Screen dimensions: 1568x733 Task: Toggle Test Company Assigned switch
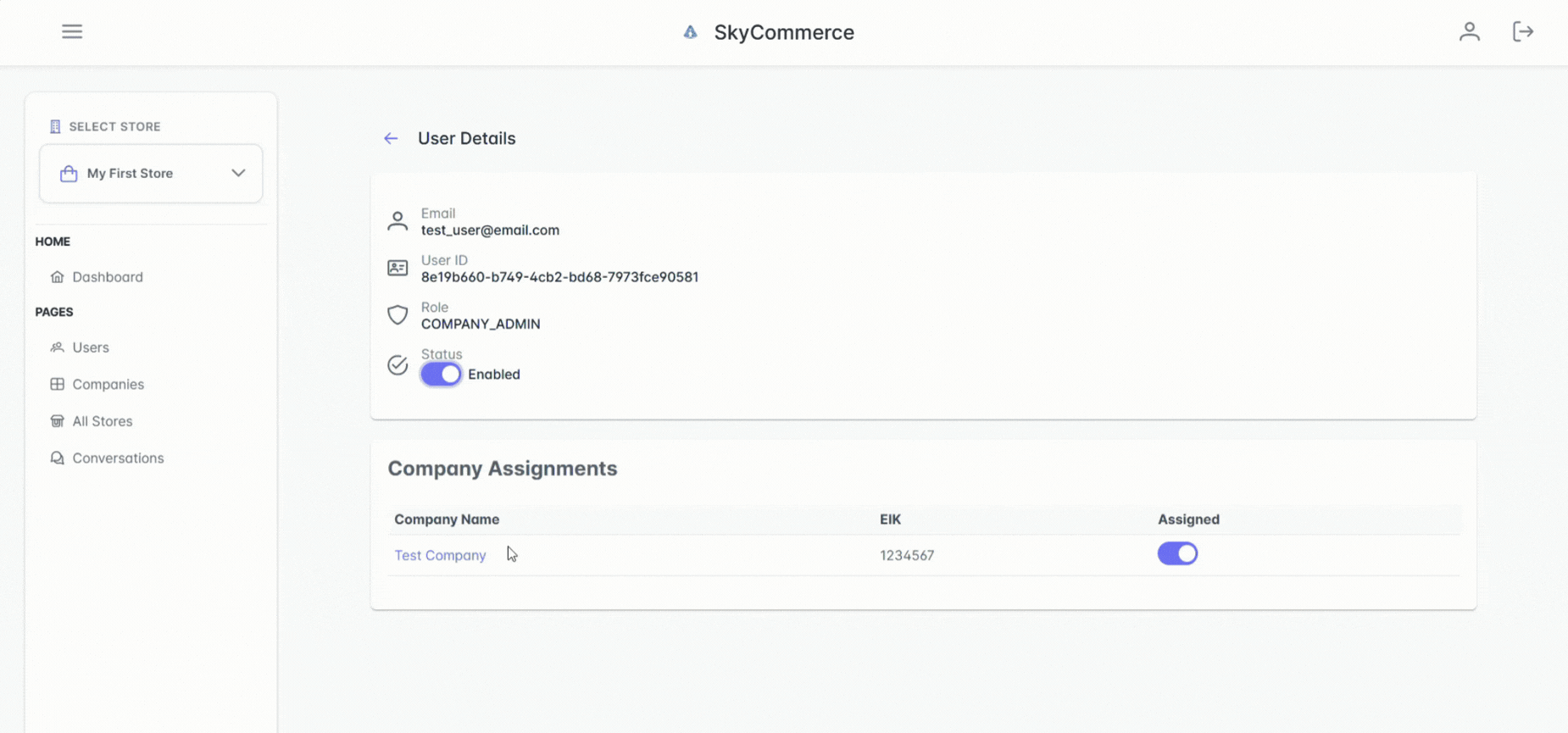[x=1177, y=553]
